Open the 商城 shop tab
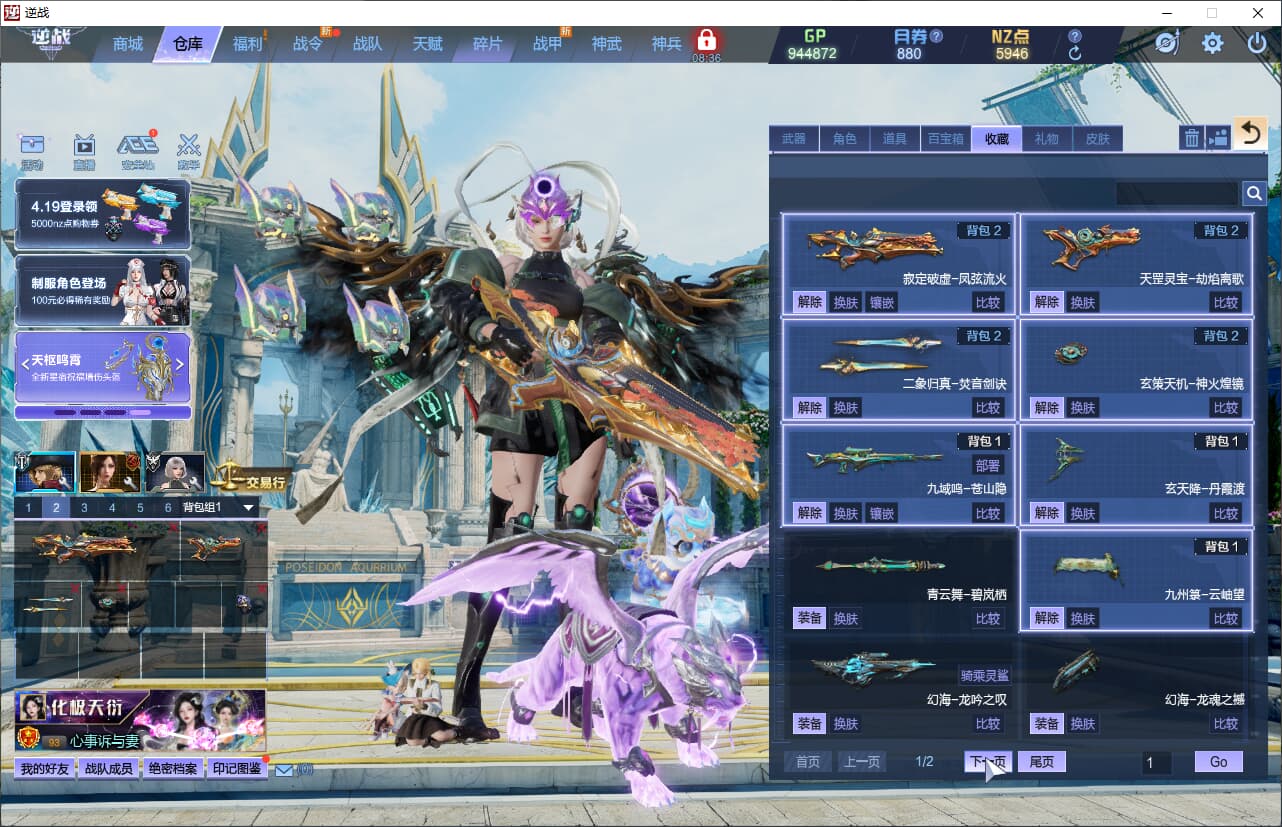 point(128,44)
